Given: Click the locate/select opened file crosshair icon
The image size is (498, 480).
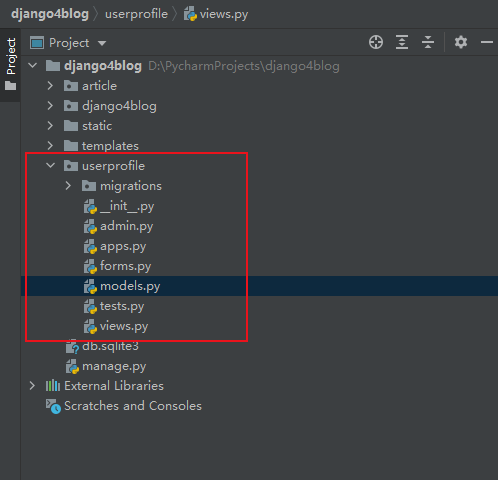Looking at the screenshot, I should click(376, 42).
